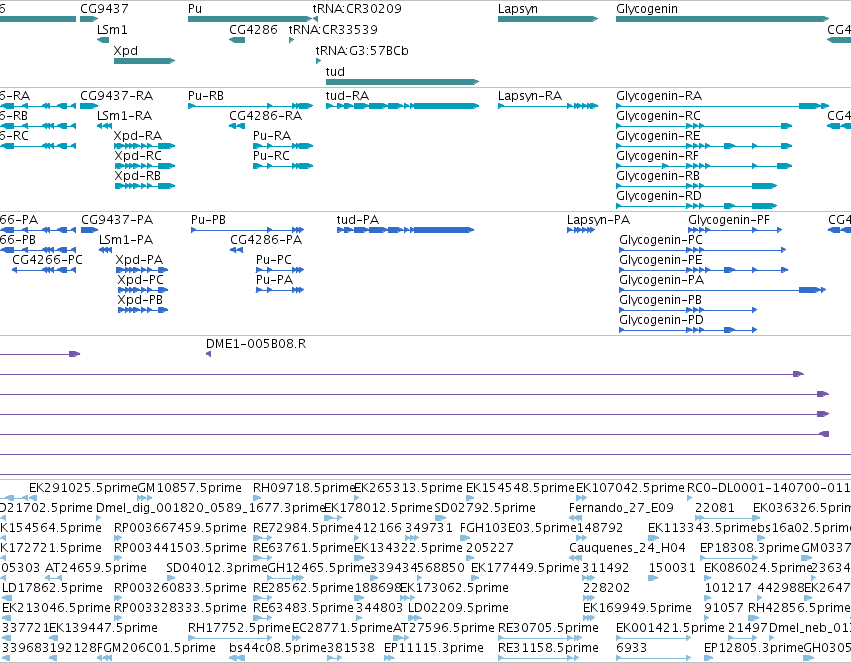This screenshot has height=663, width=851.
Task: Click Xpd-RB transcript label
Action: click(x=137, y=176)
